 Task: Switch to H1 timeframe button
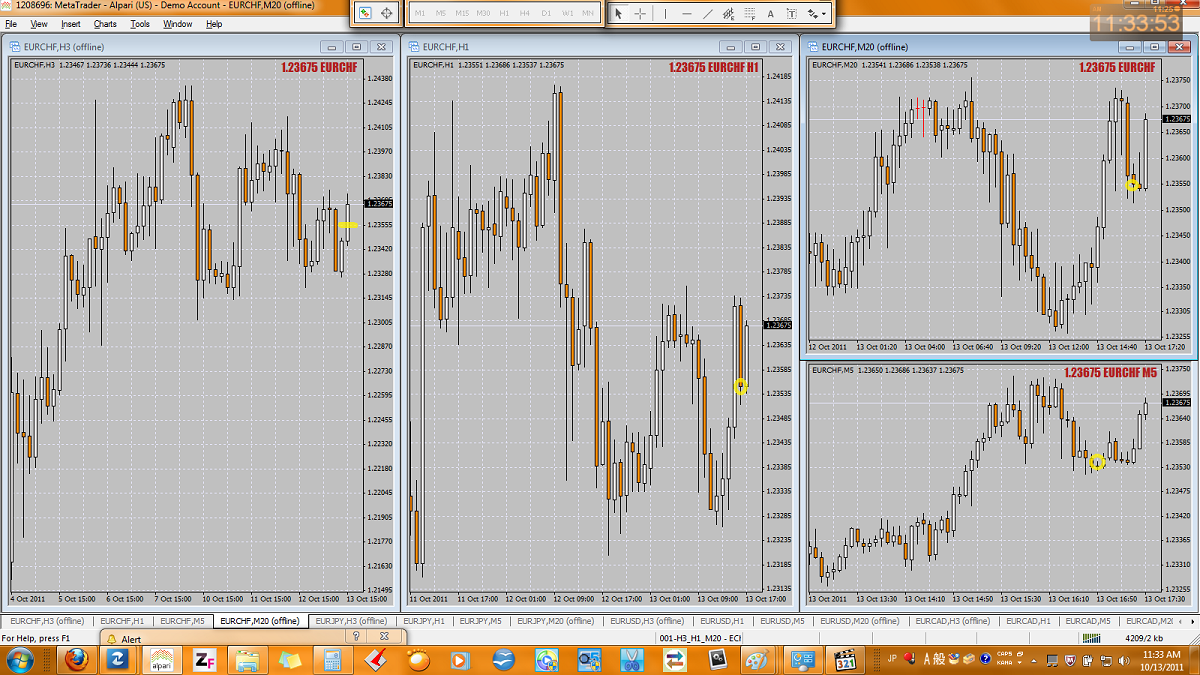point(504,13)
